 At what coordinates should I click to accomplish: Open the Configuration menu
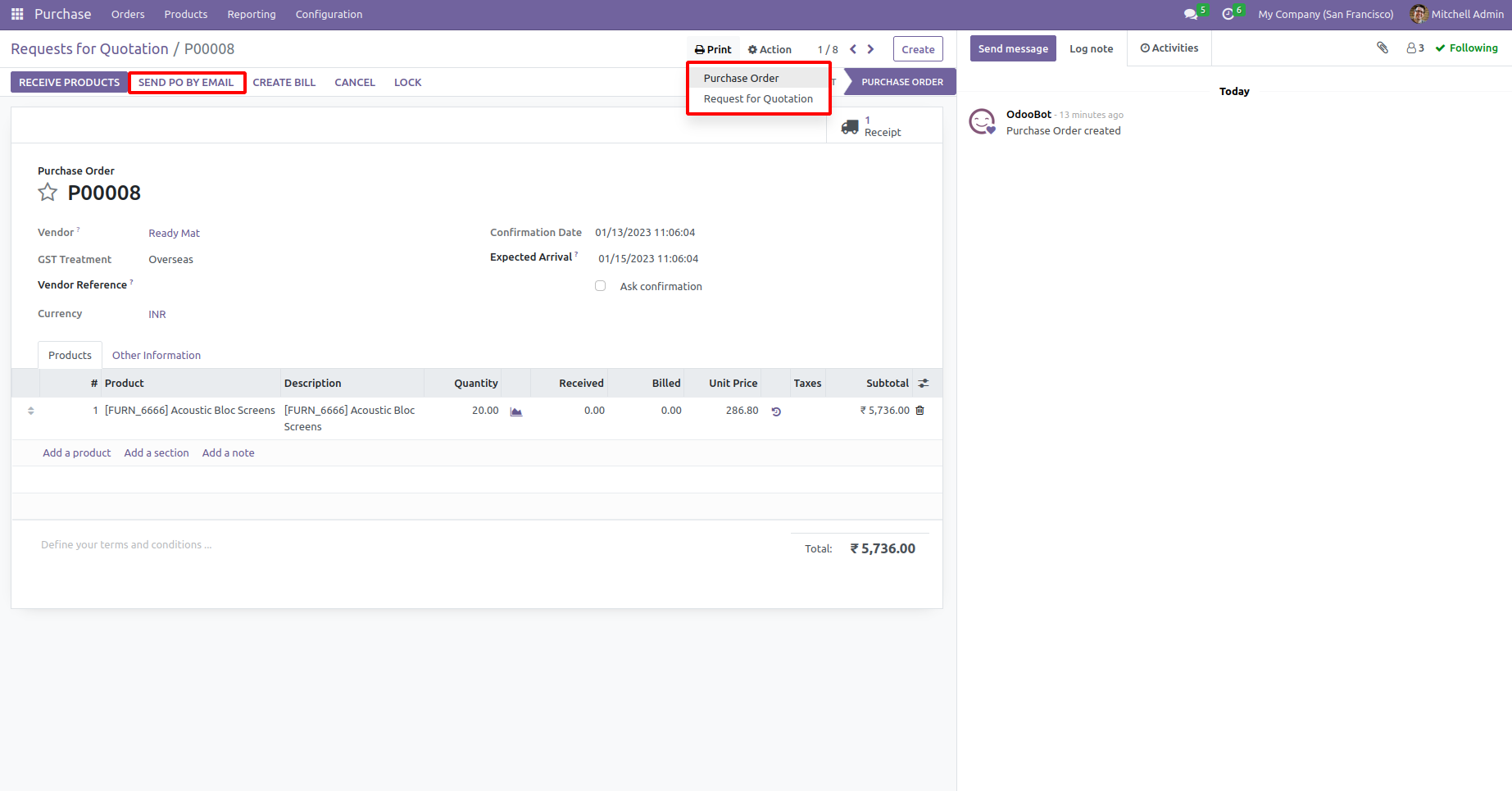(x=329, y=14)
